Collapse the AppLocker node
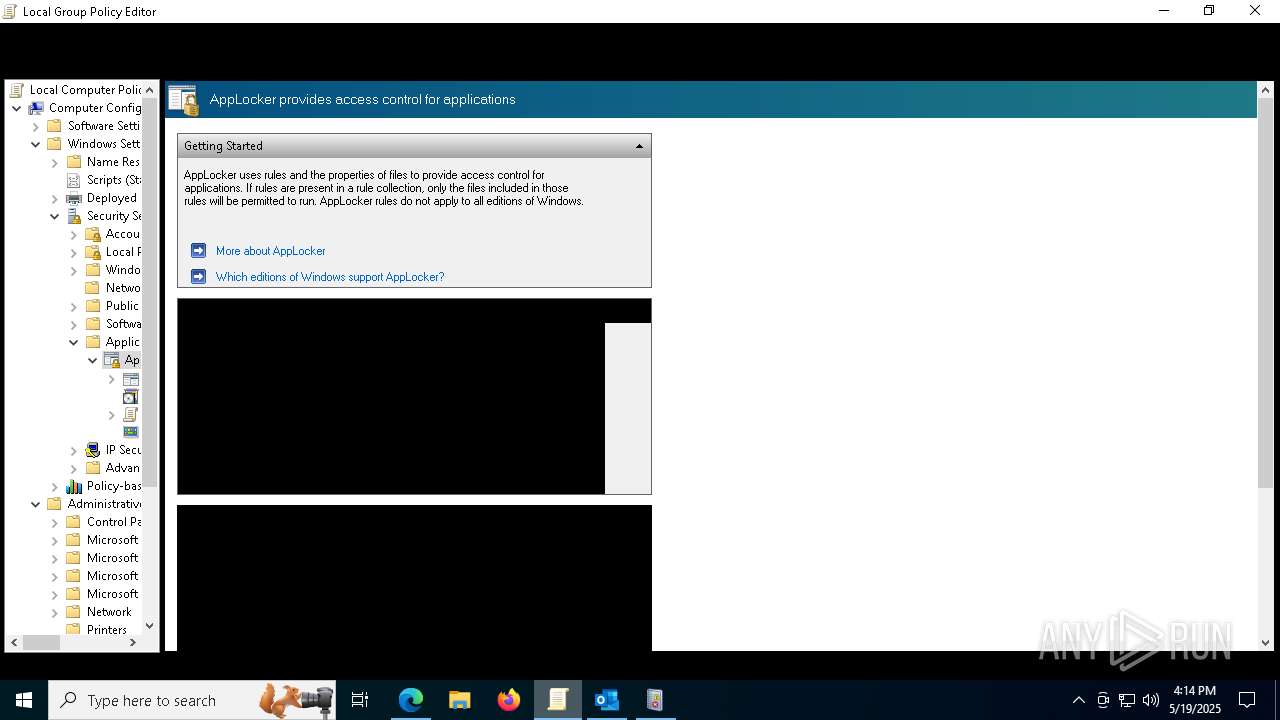 point(93,360)
